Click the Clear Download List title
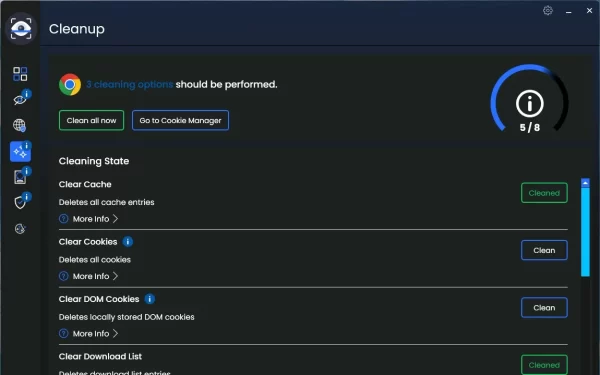Image resolution: width=600 pixels, height=375 pixels. pos(100,356)
